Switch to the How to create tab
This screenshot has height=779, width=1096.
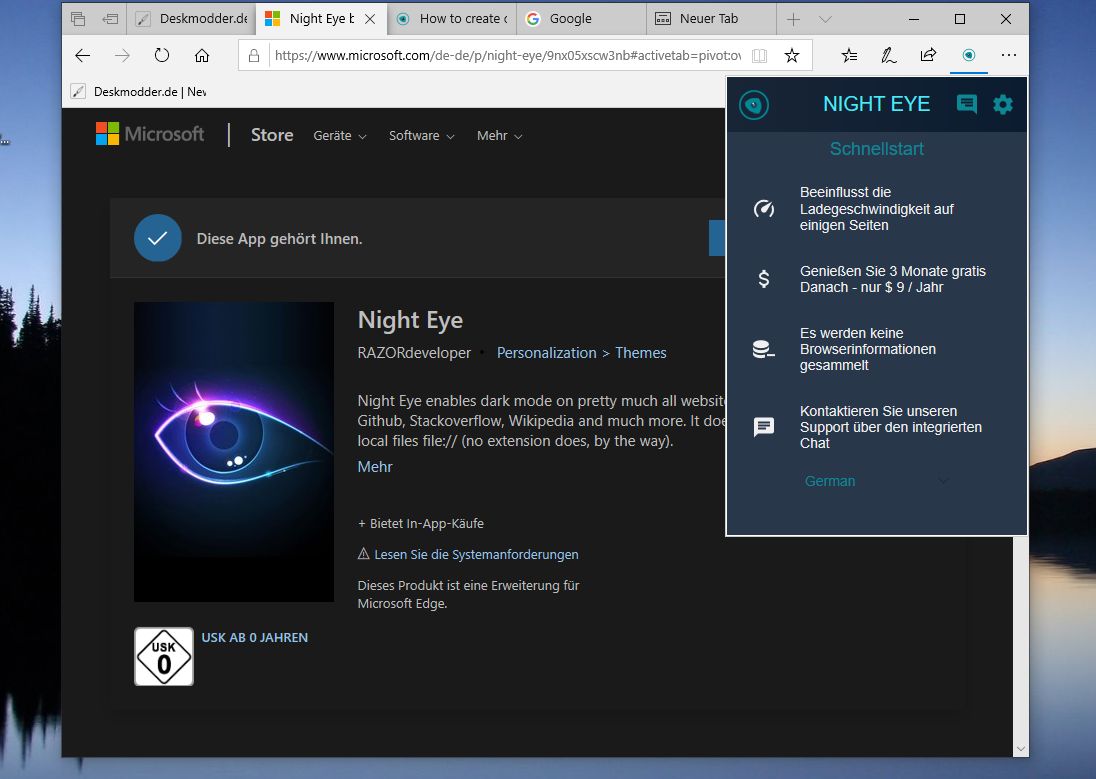pyautogui.click(x=452, y=19)
